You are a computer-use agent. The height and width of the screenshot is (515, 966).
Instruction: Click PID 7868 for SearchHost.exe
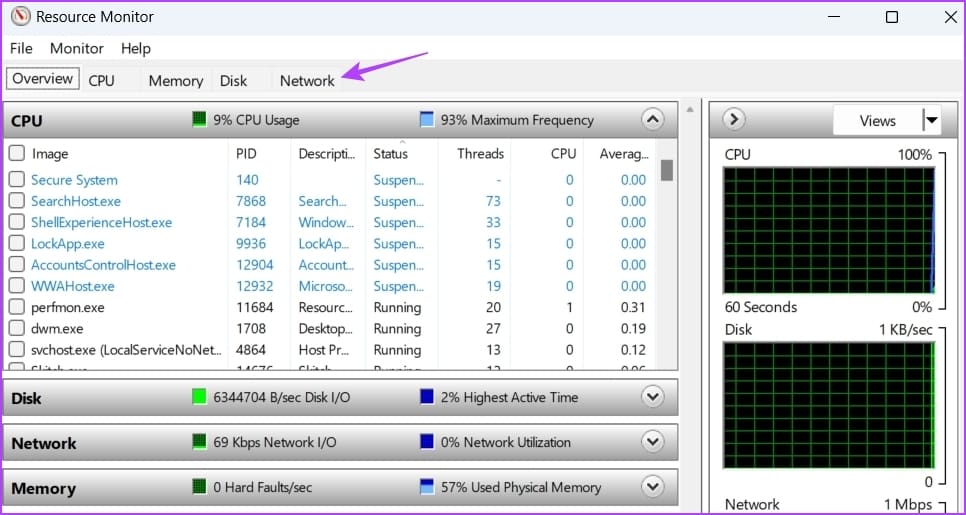point(251,201)
